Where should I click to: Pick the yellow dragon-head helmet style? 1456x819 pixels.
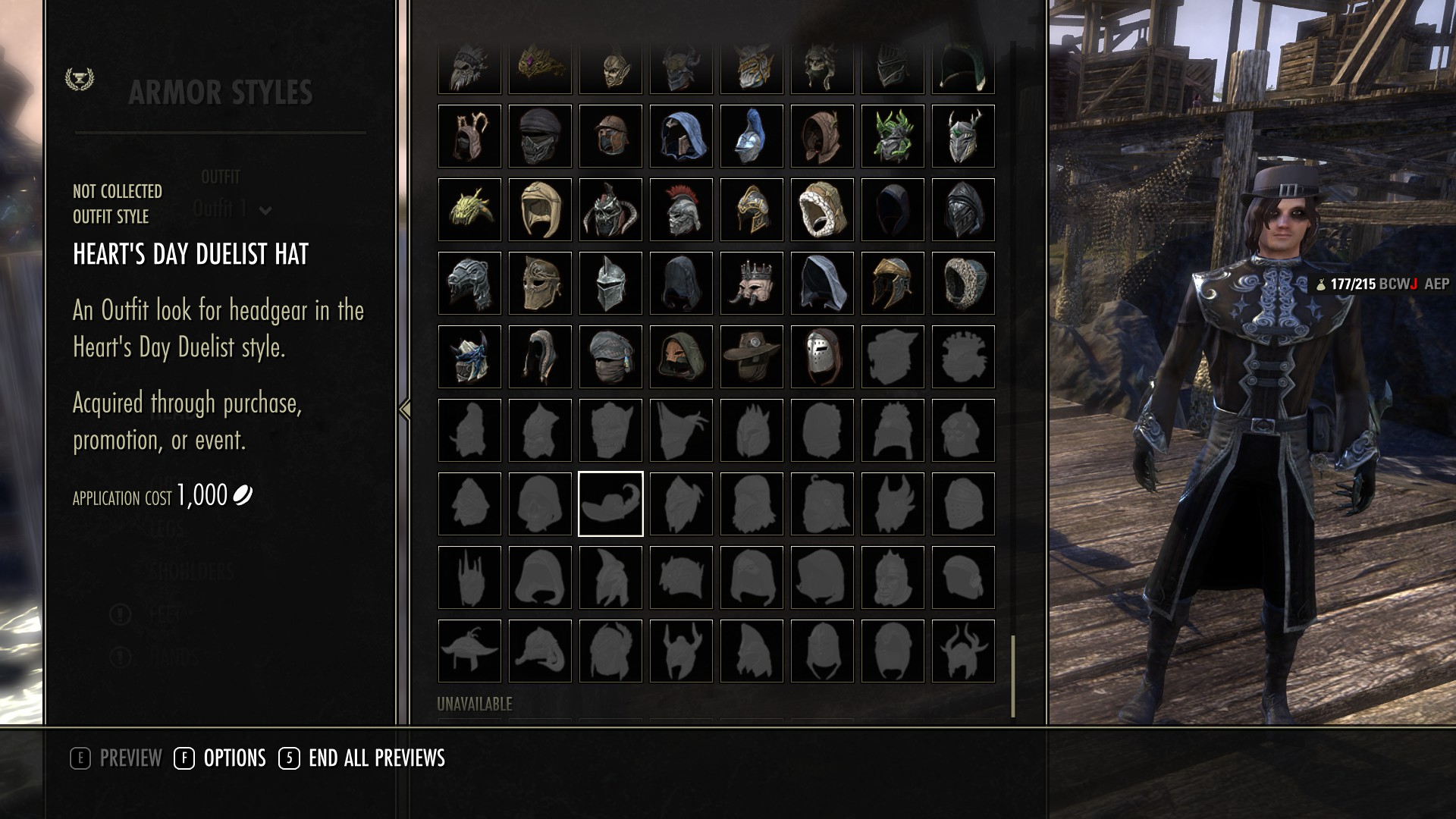pos(469,210)
